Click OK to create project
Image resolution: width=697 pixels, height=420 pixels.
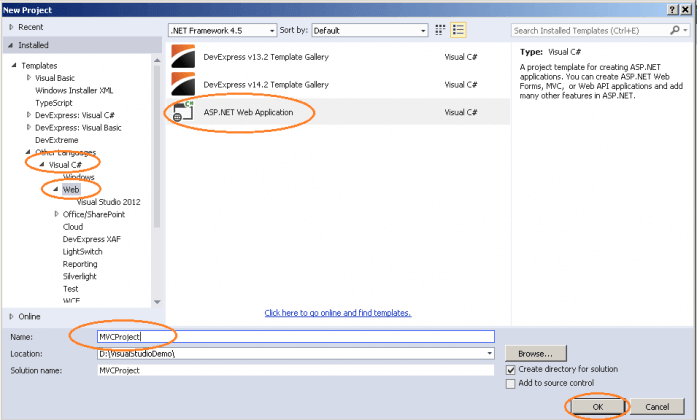tap(597, 407)
